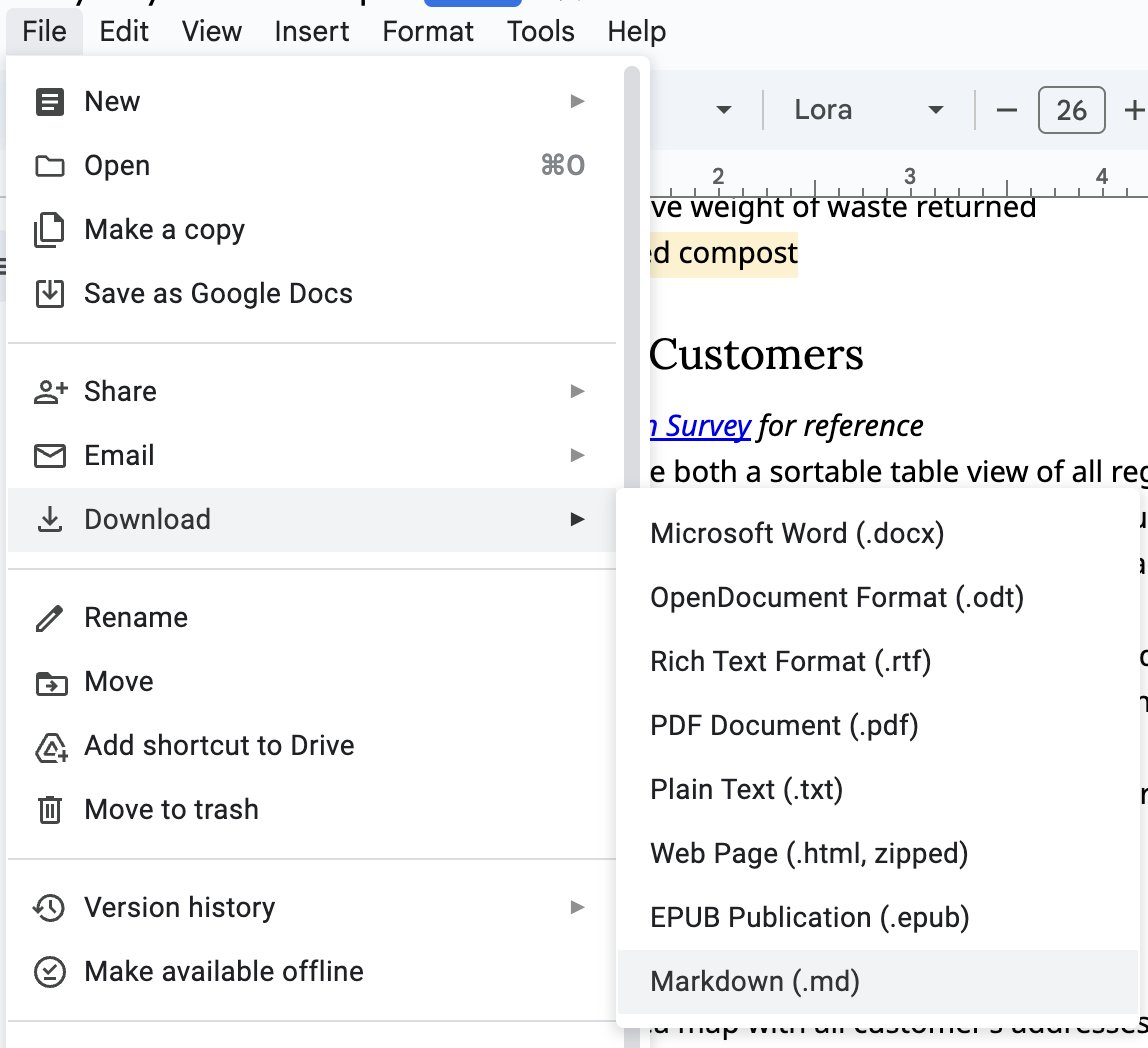The image size is (1148, 1048).
Task: Open the Tools menu
Action: click(540, 31)
